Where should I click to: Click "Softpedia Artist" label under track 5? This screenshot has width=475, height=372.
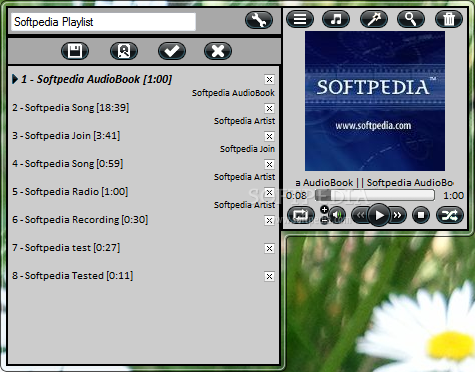(x=244, y=205)
